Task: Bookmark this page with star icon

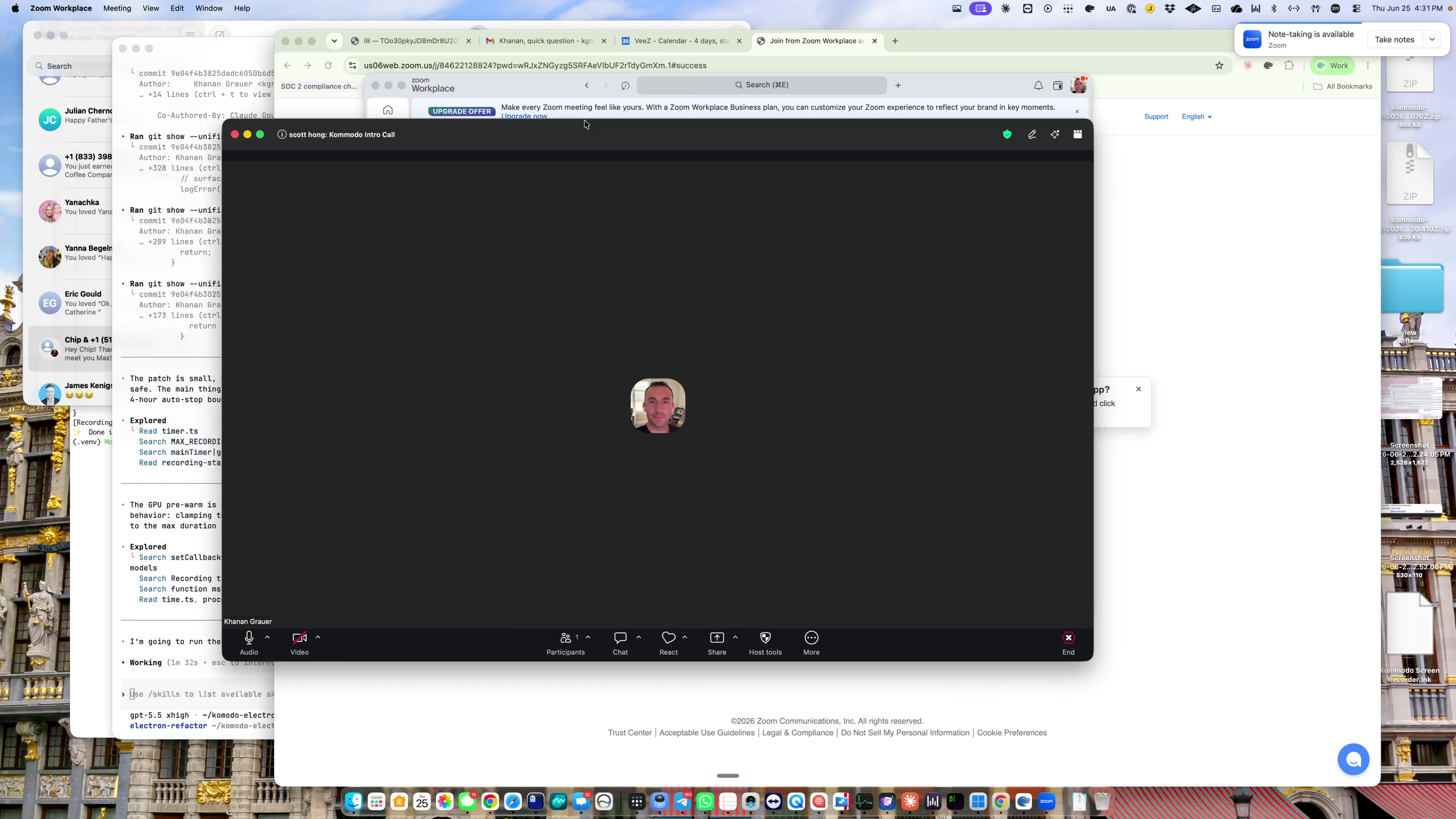Action: [1219, 66]
